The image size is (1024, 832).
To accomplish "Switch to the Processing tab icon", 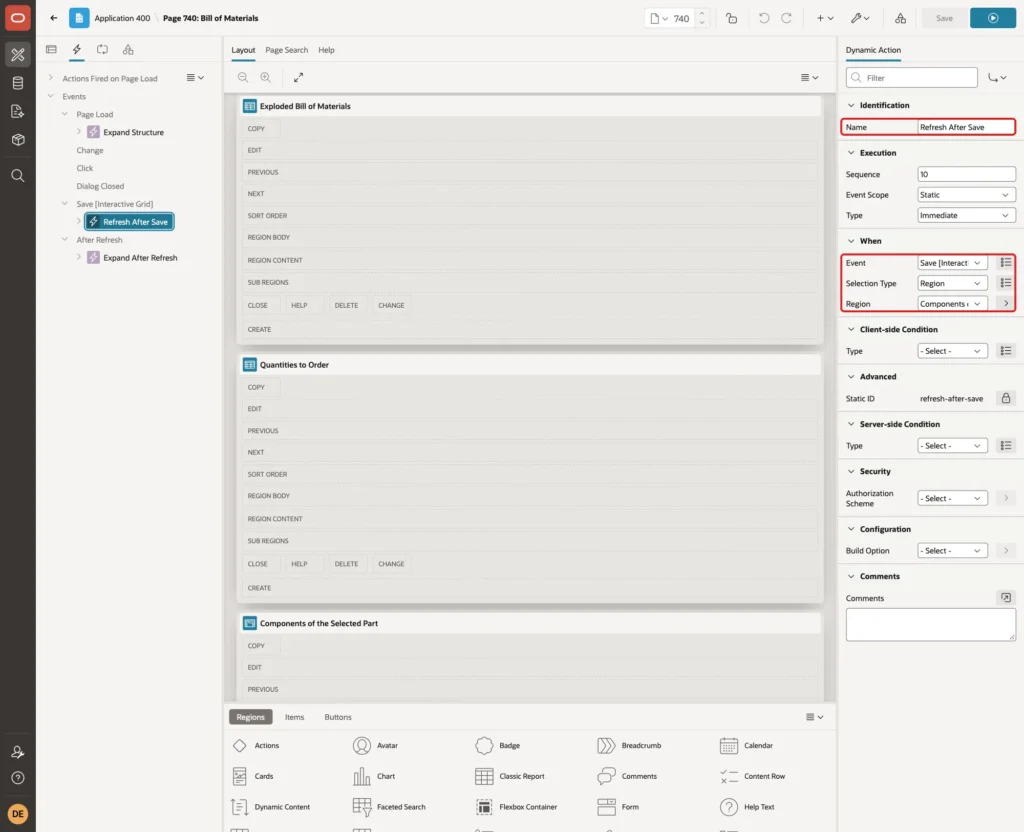I will pyautogui.click(x=102, y=50).
